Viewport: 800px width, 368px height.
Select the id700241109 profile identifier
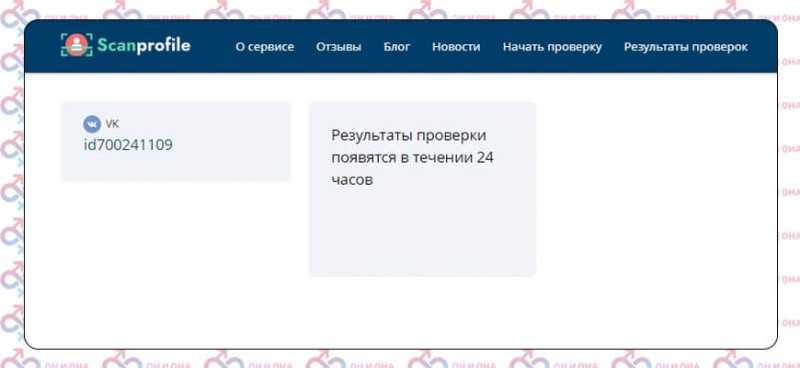(x=128, y=145)
